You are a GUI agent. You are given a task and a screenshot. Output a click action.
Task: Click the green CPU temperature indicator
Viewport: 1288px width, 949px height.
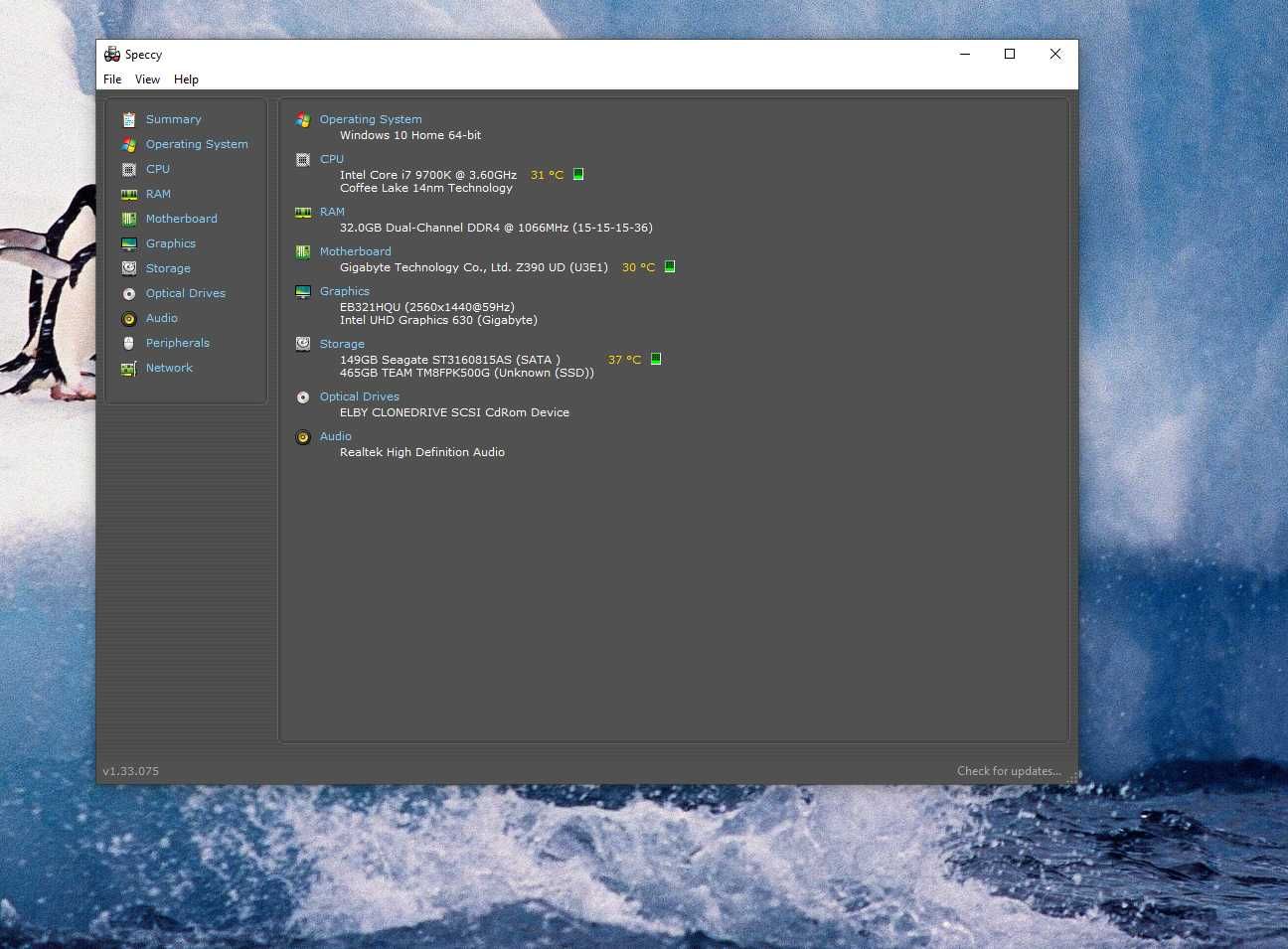pyautogui.click(x=578, y=174)
